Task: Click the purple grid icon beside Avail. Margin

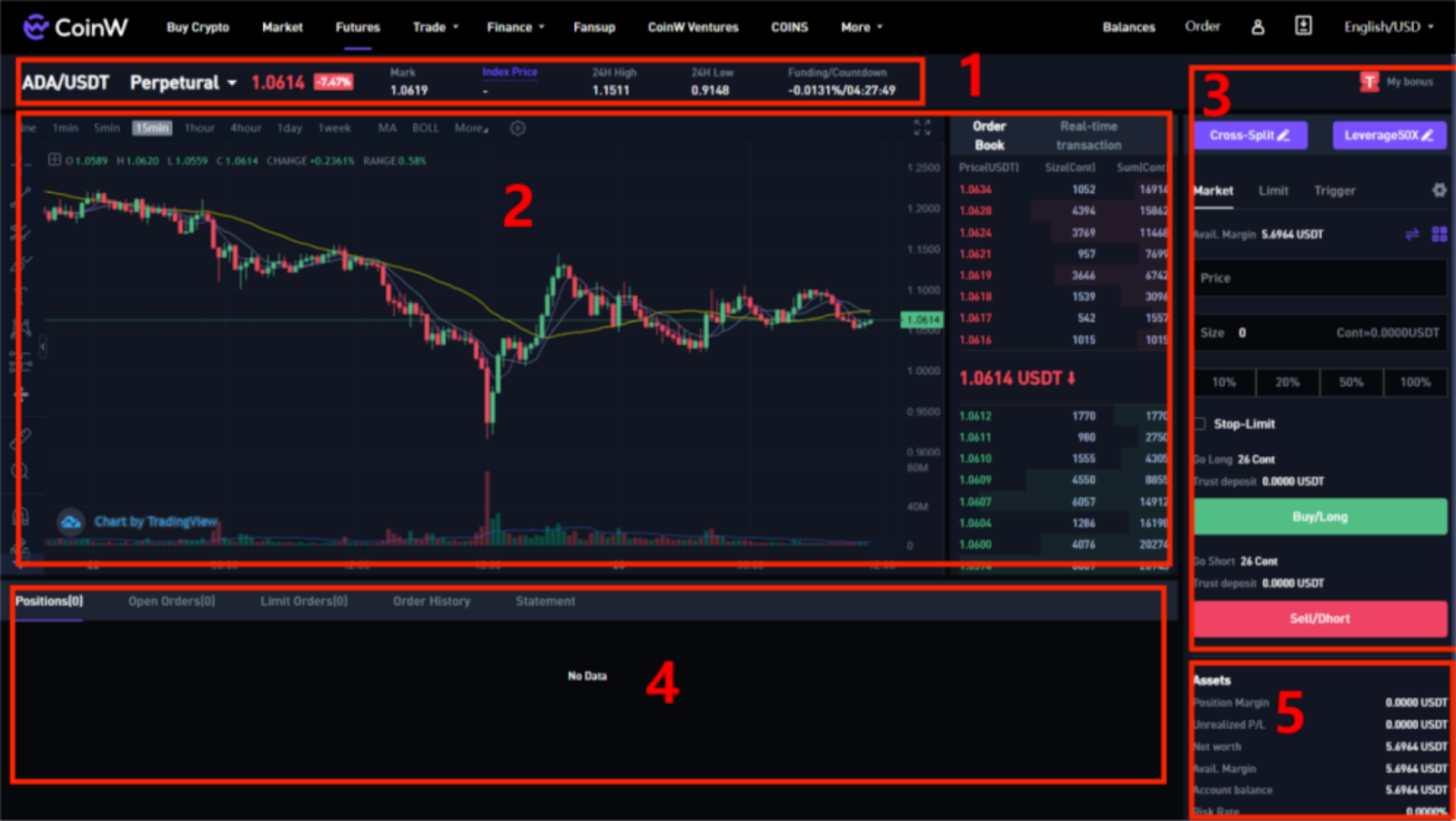Action: 1440,234
